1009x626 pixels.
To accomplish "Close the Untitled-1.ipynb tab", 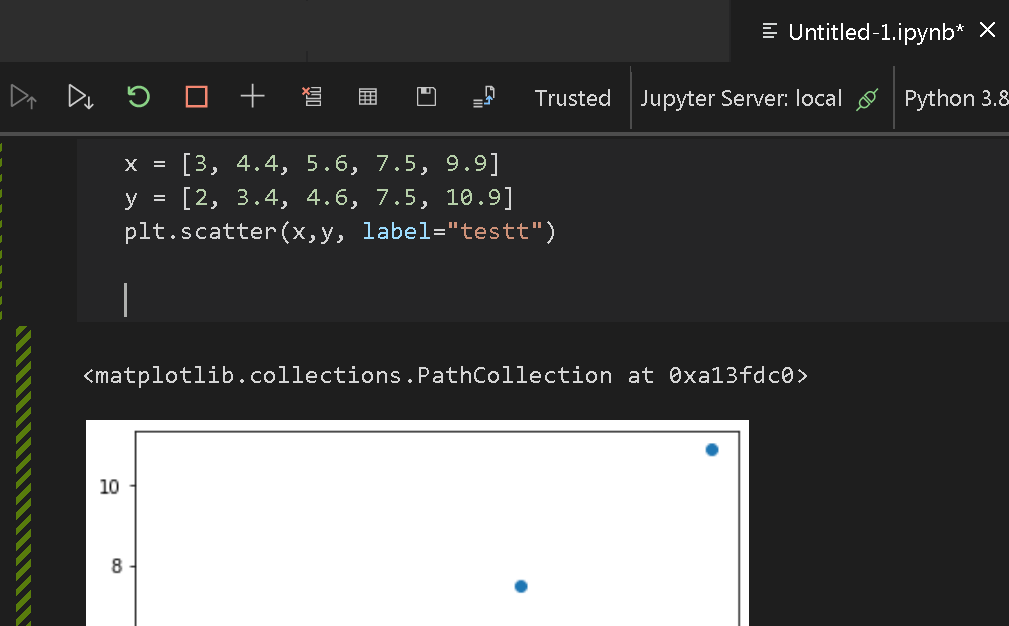I will (x=987, y=30).
